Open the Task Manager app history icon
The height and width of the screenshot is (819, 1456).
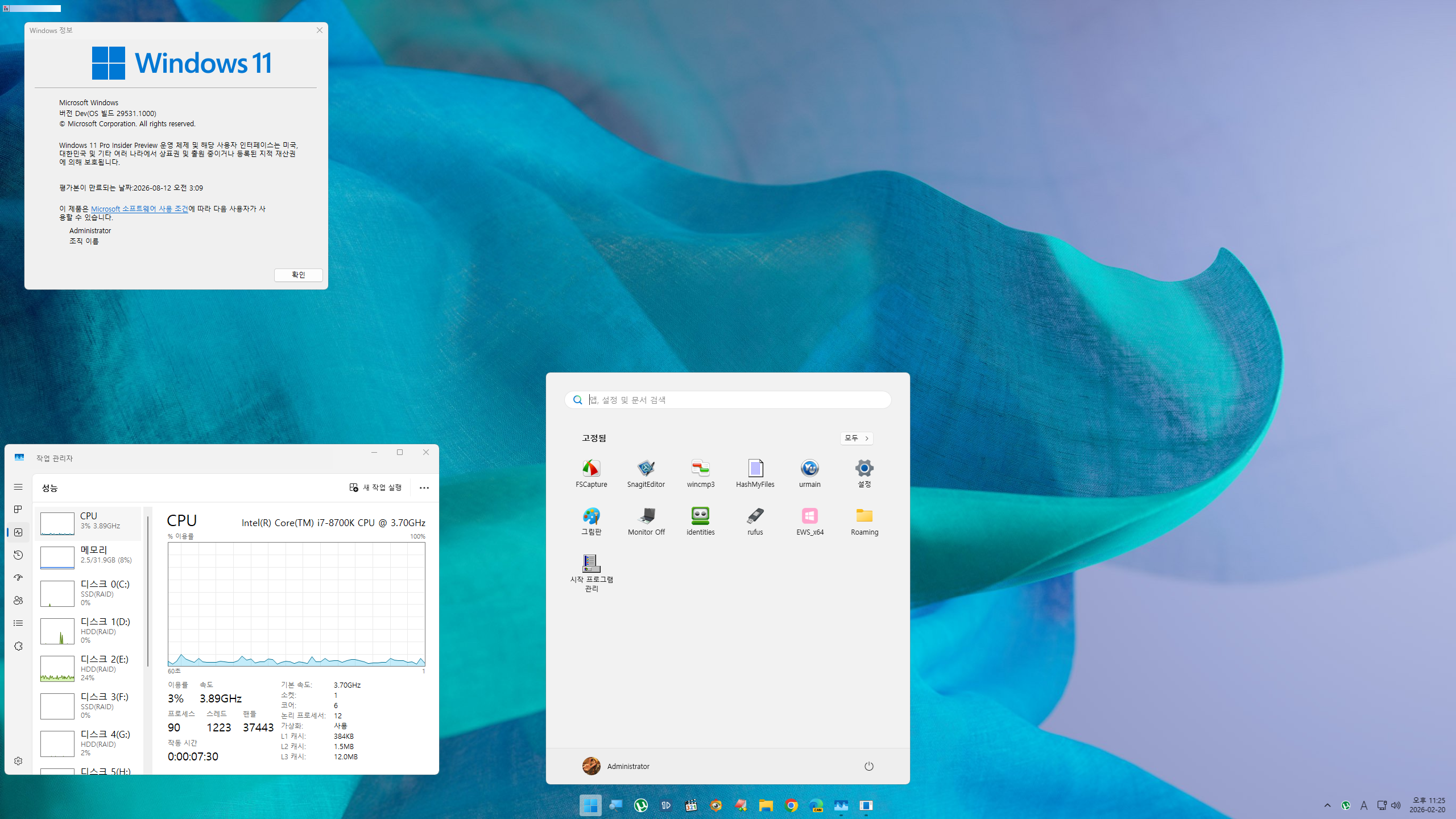18,555
